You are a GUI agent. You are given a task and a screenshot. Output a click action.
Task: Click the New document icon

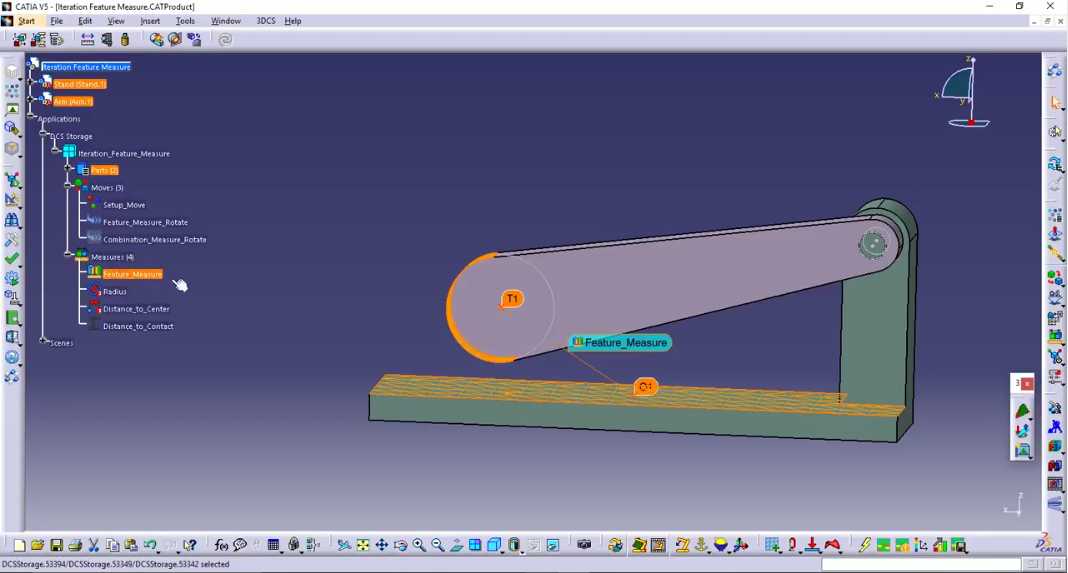(19, 545)
